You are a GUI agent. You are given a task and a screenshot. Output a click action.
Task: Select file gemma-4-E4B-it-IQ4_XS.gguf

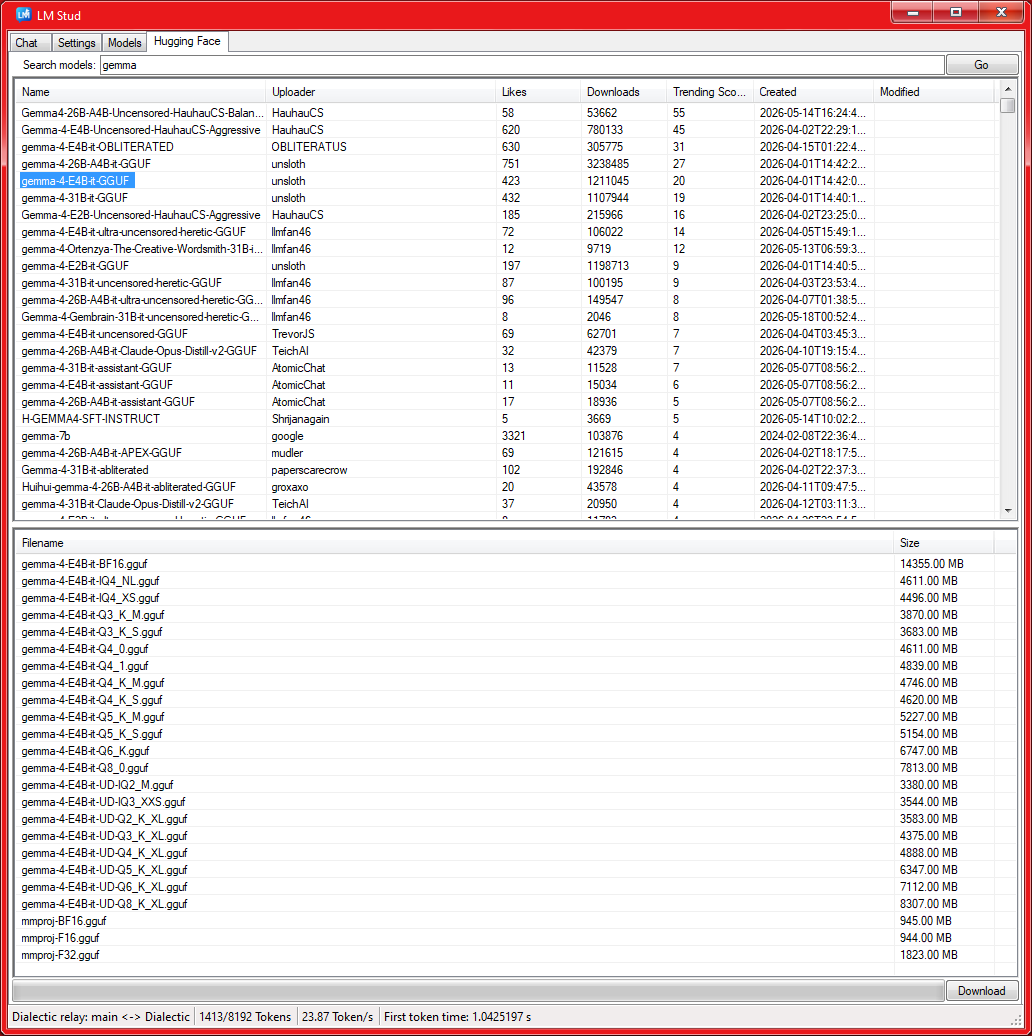(x=505, y=598)
